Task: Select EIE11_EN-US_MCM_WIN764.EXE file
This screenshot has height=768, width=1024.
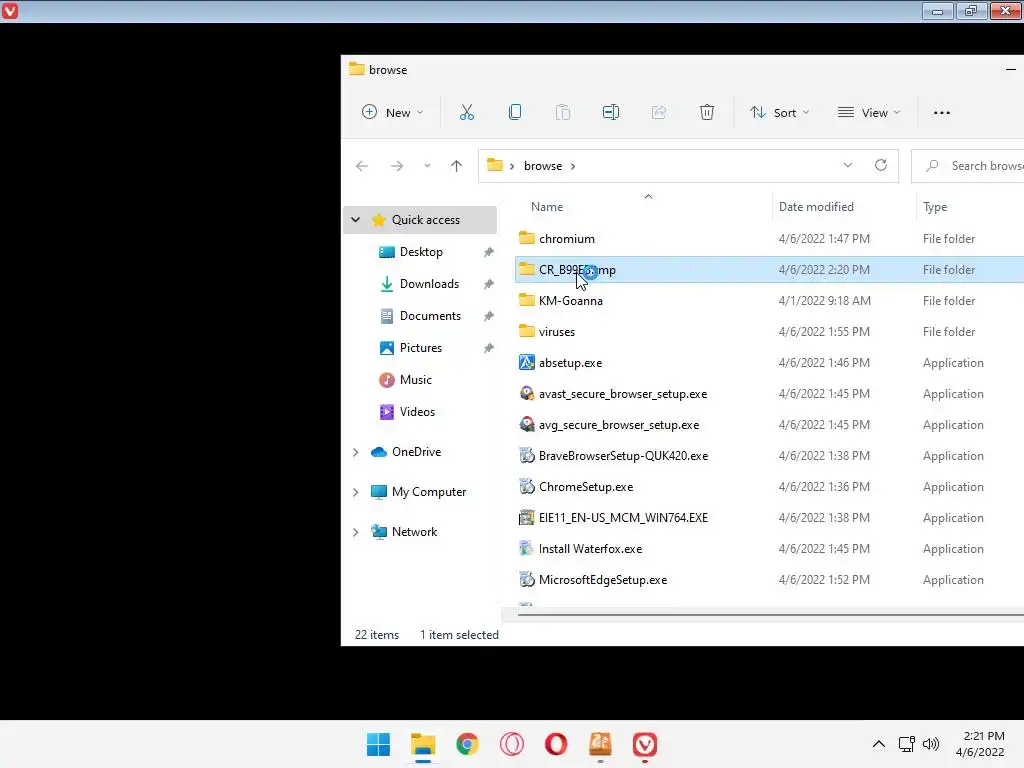Action: click(623, 518)
